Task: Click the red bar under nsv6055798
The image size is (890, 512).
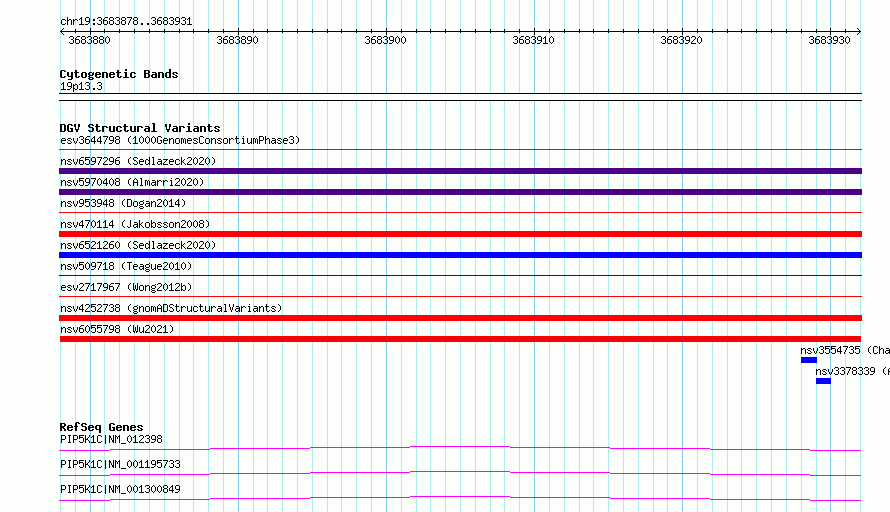Action: coord(460,339)
